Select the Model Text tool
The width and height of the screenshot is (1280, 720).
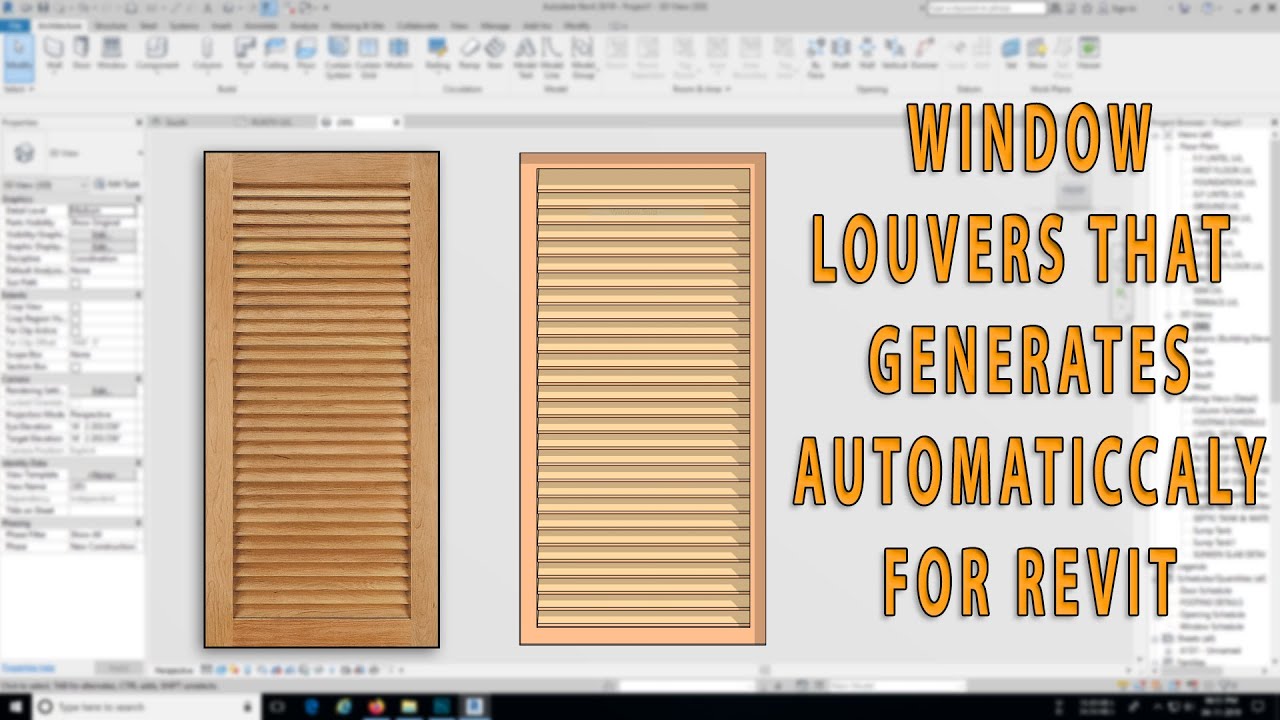525,57
